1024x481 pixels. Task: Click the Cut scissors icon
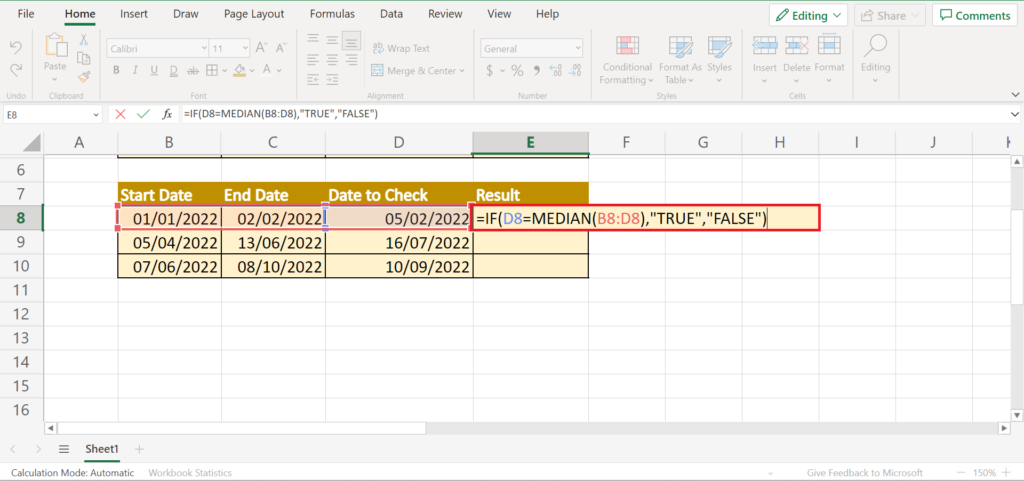click(x=84, y=39)
